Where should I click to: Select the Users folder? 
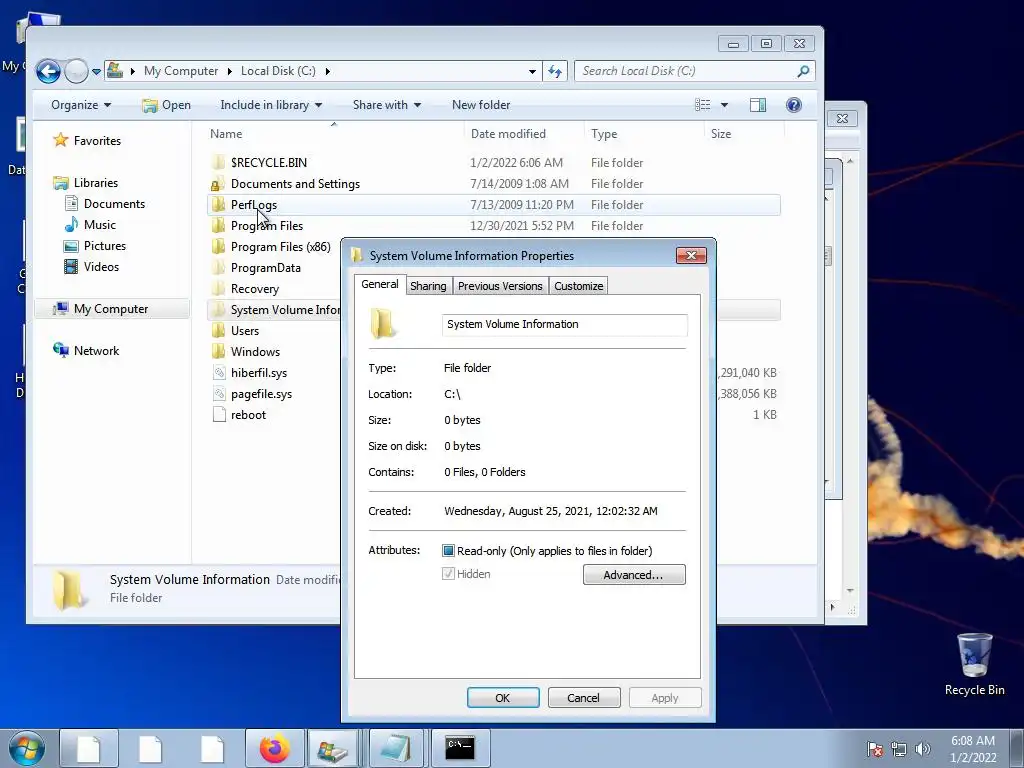click(245, 330)
